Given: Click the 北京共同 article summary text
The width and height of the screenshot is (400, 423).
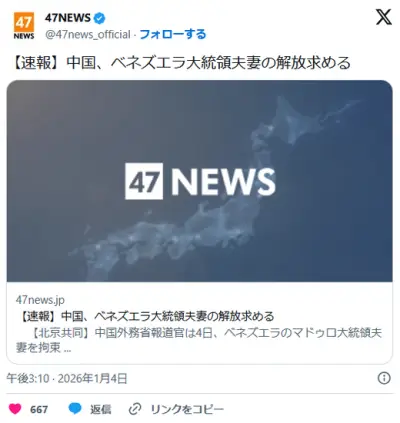Looking at the screenshot, I should point(199,340).
